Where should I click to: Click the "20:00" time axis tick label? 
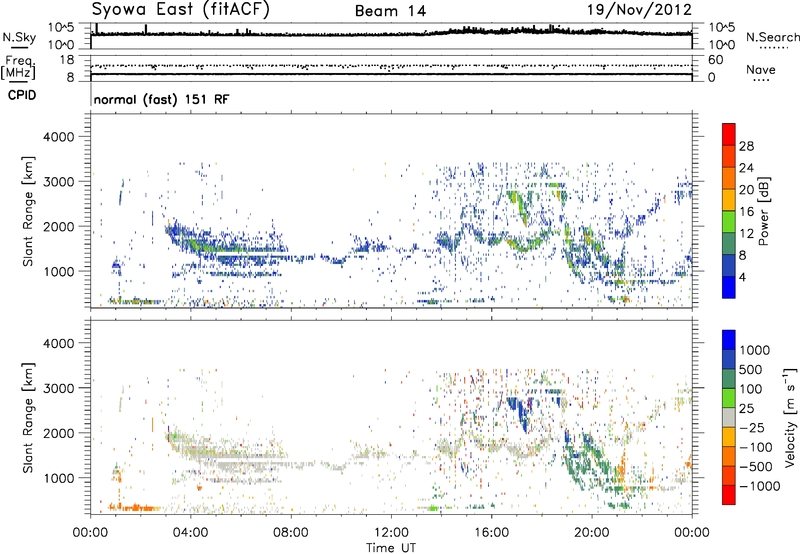coord(591,533)
